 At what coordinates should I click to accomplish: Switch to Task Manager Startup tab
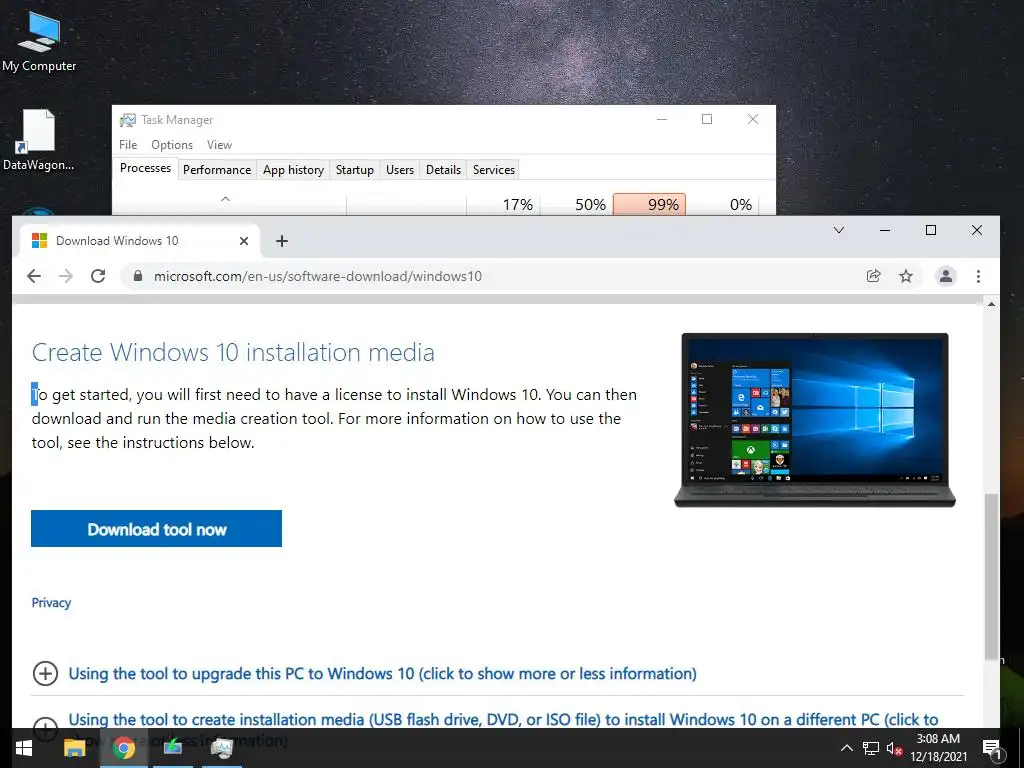[355, 170]
